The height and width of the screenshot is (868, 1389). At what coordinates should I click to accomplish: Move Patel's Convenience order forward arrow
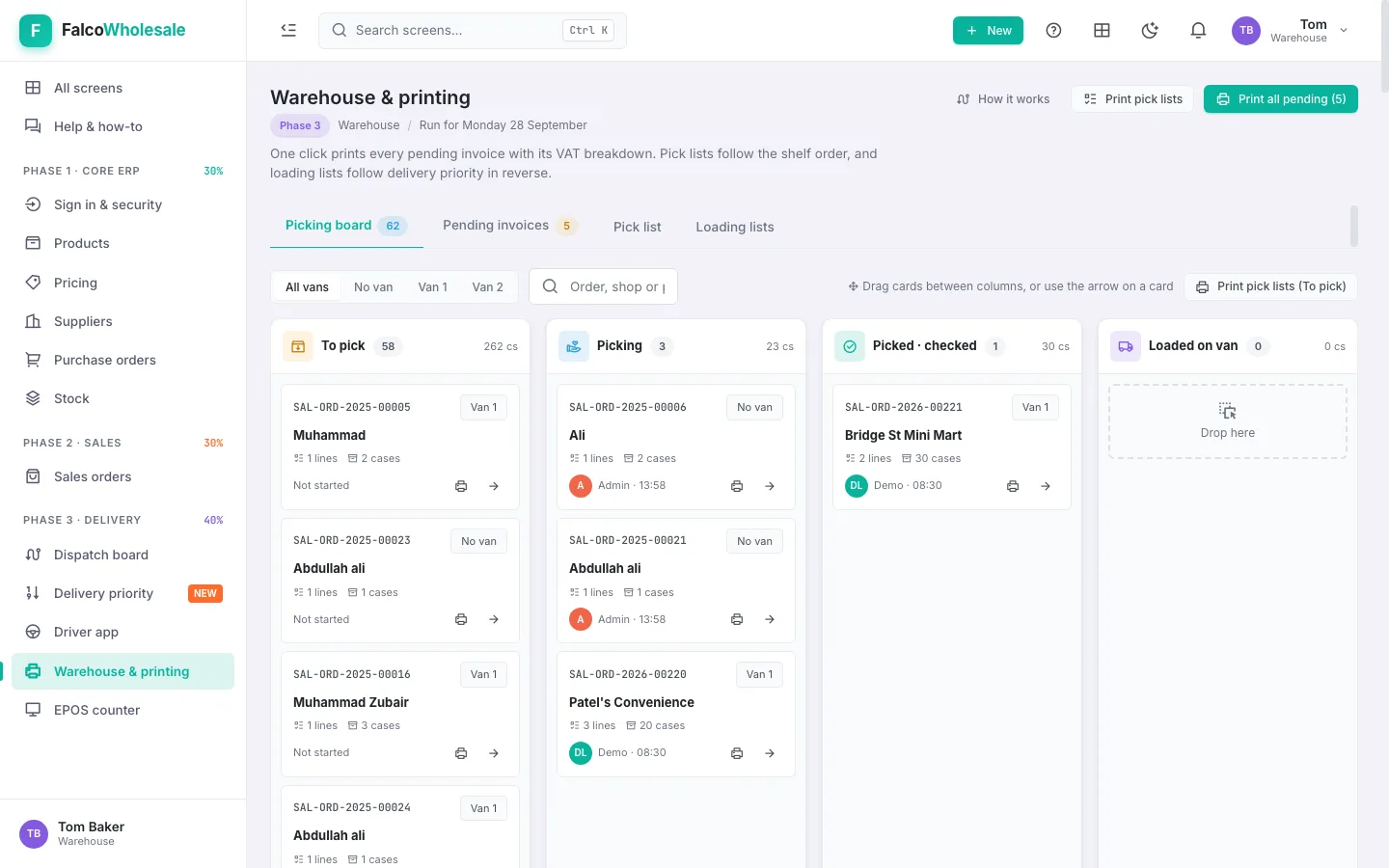click(770, 753)
